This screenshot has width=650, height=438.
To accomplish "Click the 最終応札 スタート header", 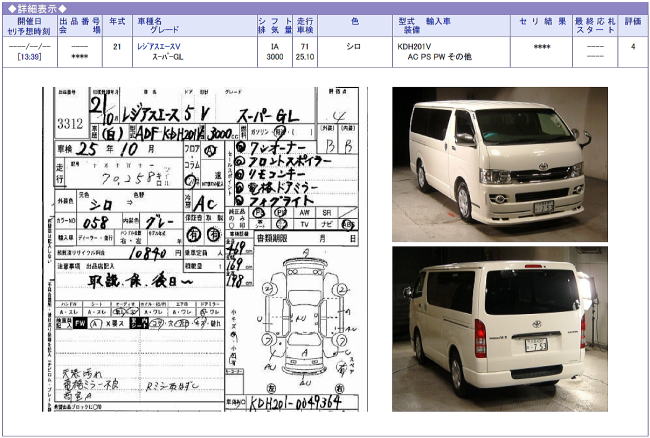I will (595, 26).
